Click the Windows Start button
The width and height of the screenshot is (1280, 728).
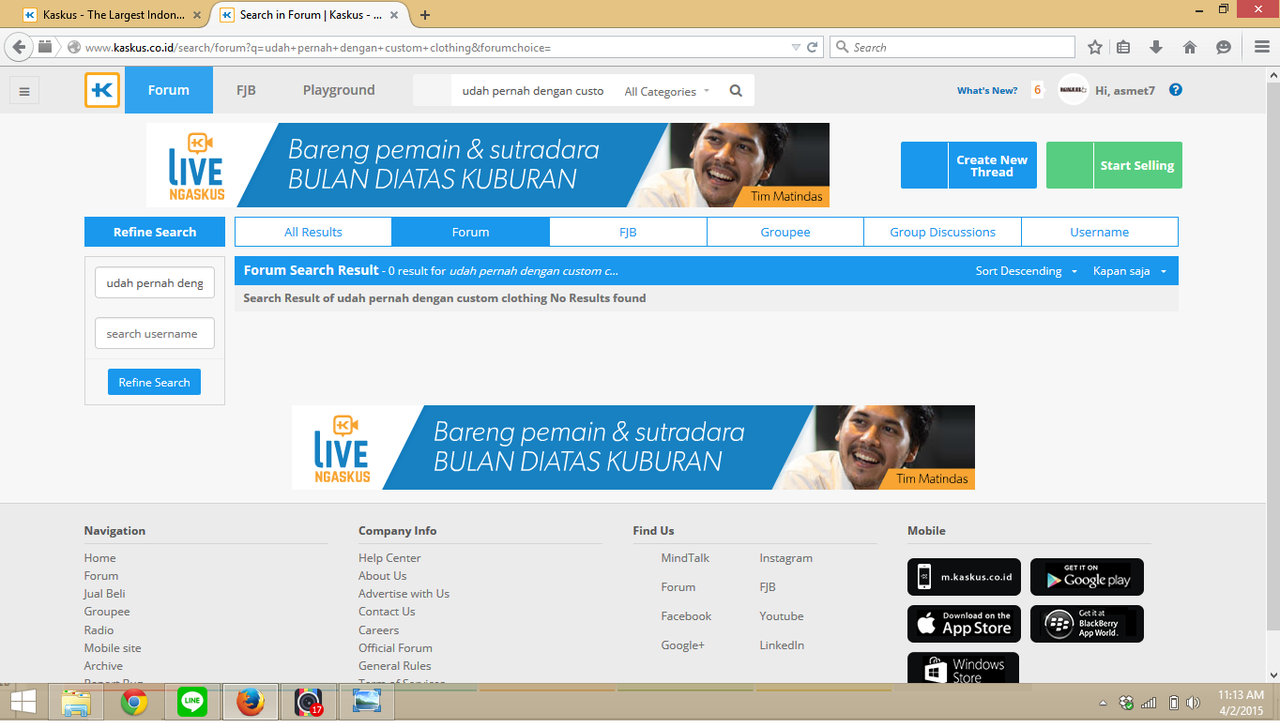22,704
